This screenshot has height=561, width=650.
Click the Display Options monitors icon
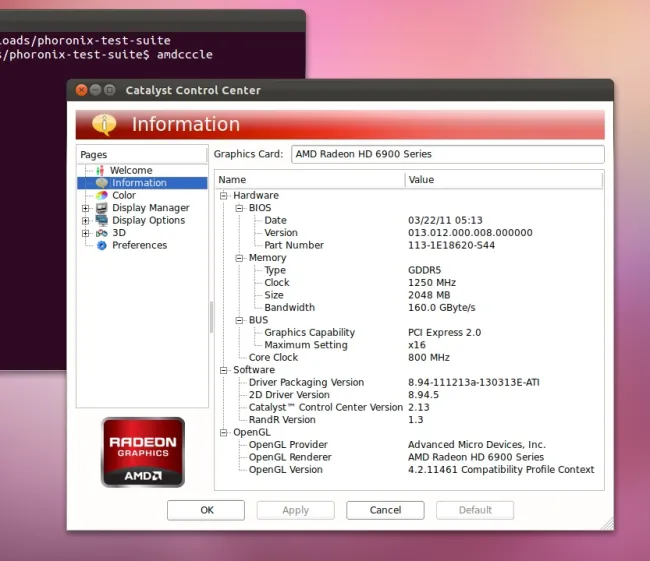[102, 220]
